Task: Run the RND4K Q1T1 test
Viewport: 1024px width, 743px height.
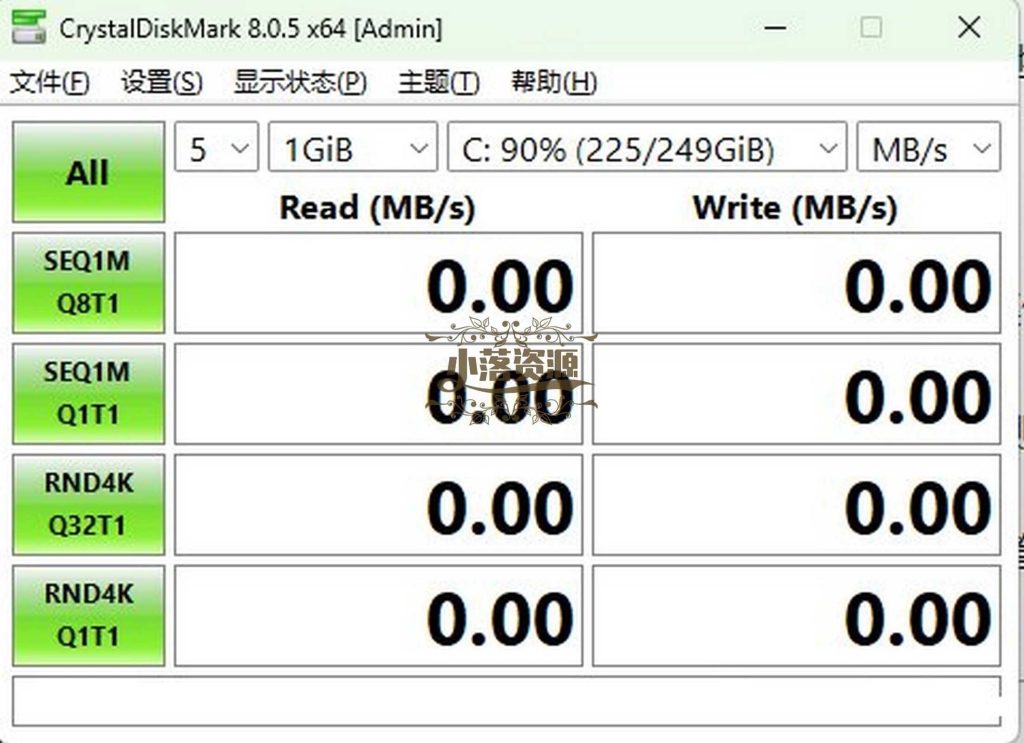Action: tap(88, 616)
